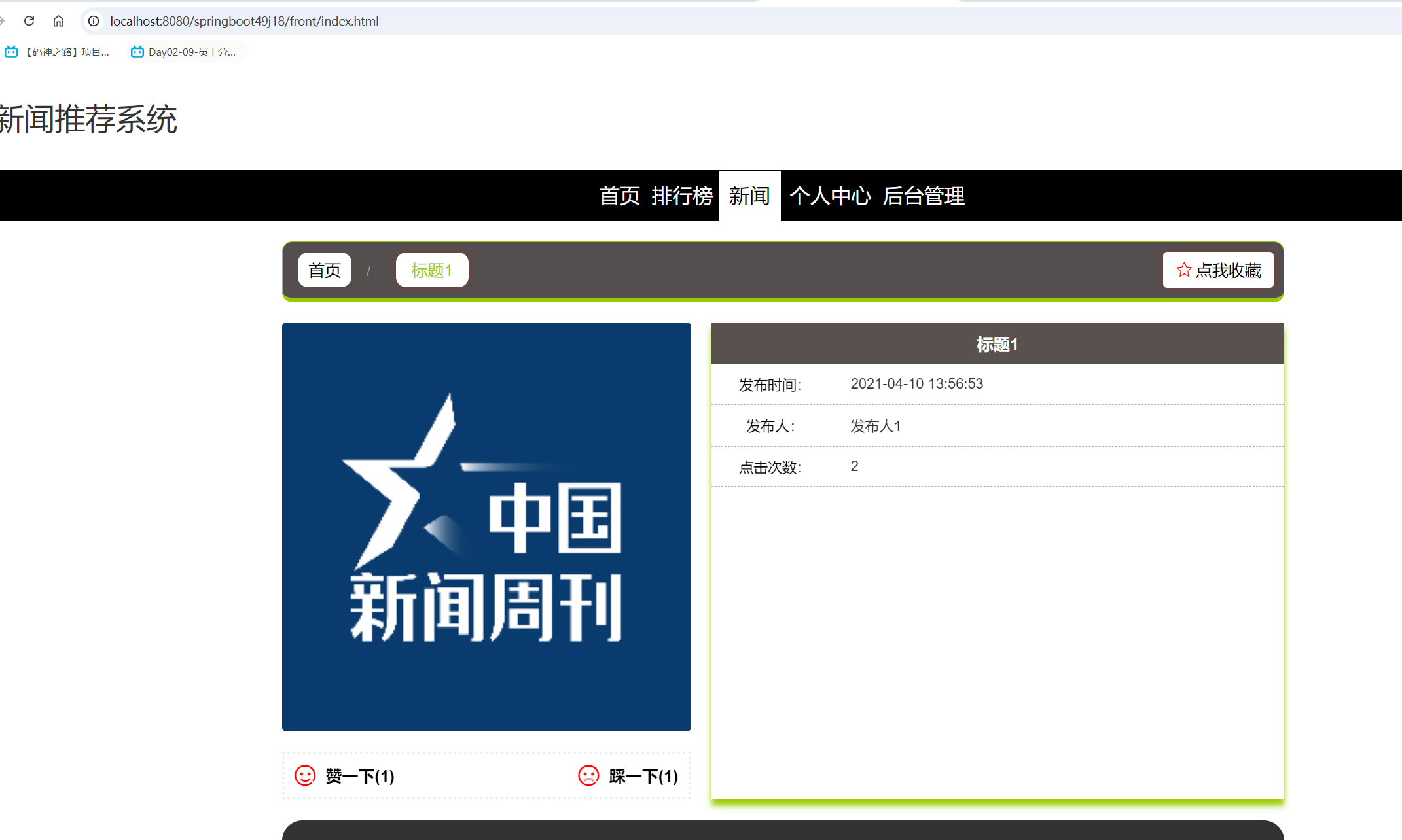Open the 个人中心 menu item

(x=829, y=196)
